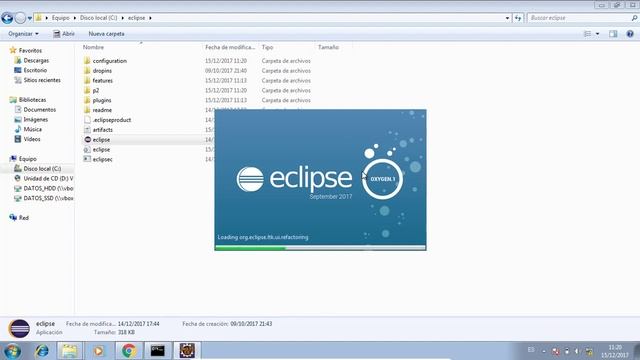Select the dropins folder
This screenshot has height=360, width=640.
click(102, 71)
